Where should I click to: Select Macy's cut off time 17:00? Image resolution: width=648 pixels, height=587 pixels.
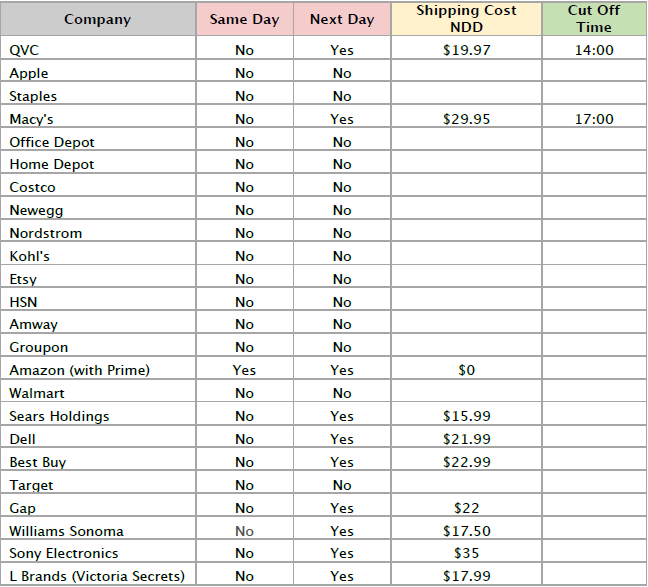tap(594, 119)
